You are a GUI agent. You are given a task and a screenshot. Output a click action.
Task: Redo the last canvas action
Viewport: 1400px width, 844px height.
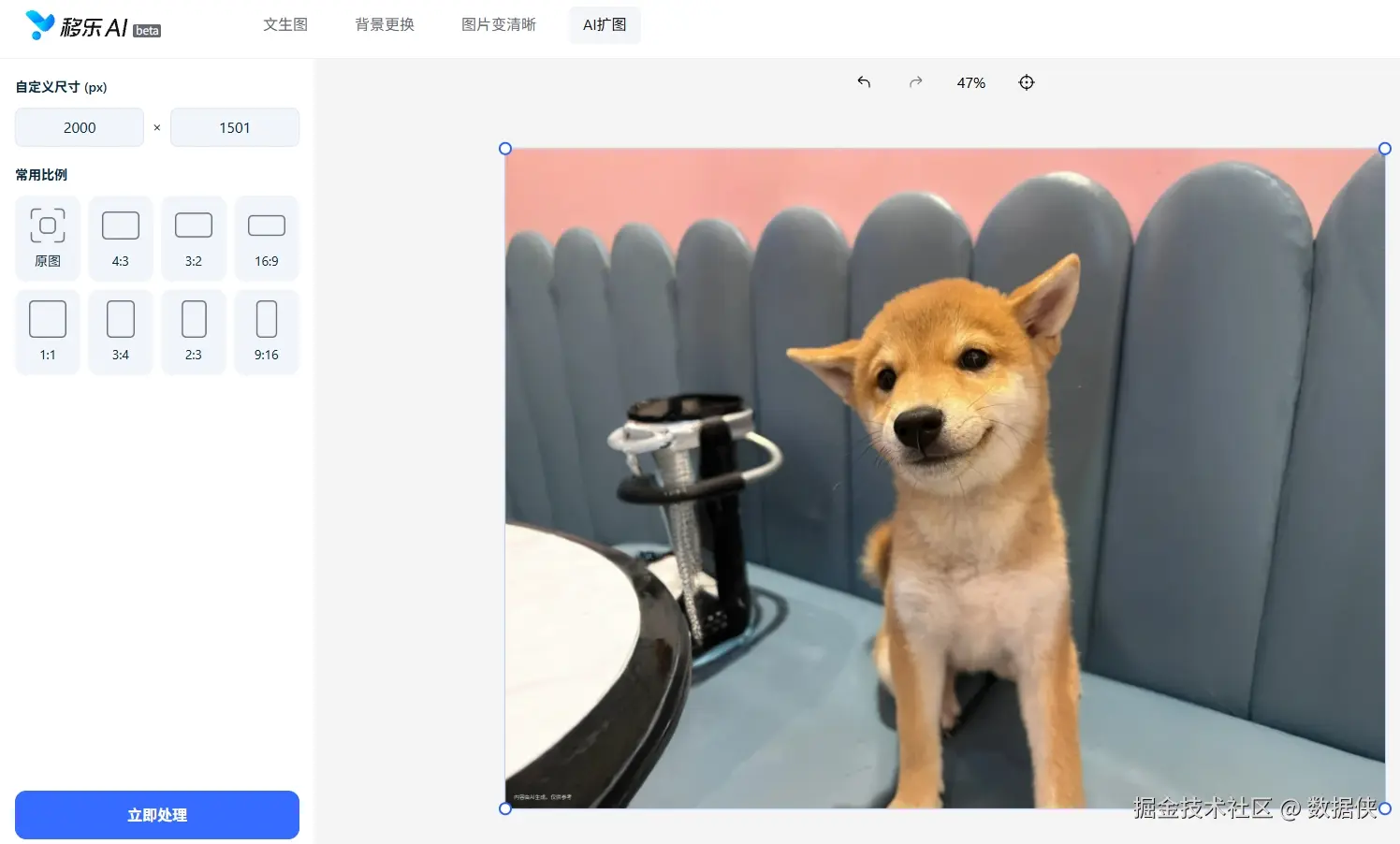[x=915, y=82]
